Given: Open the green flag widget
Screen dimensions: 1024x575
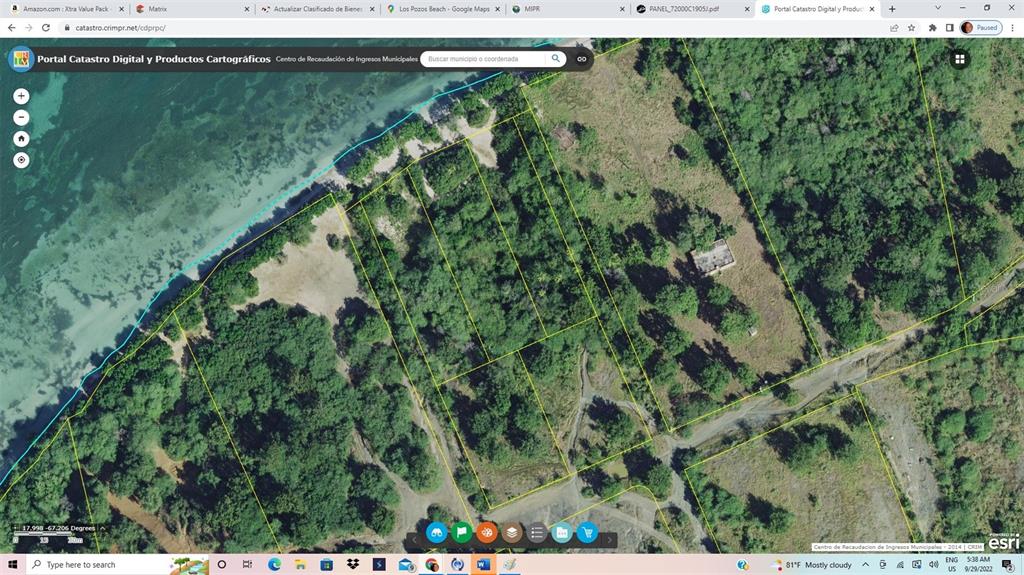Looking at the screenshot, I should 462,533.
